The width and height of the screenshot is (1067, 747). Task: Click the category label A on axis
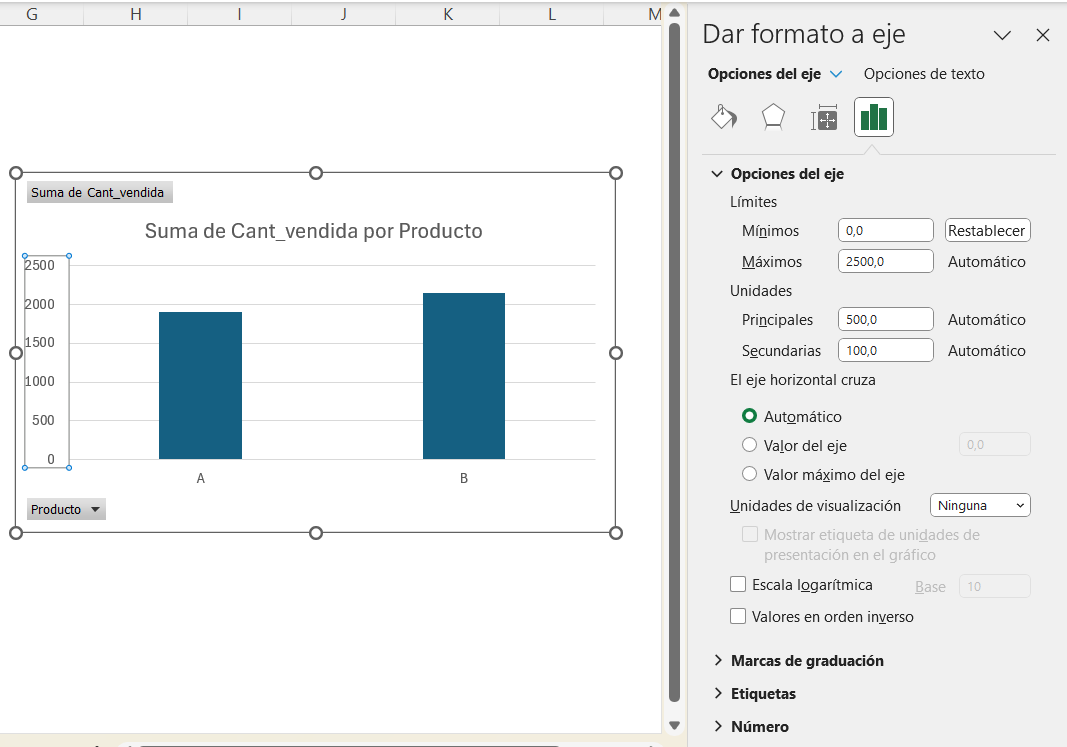click(x=201, y=478)
